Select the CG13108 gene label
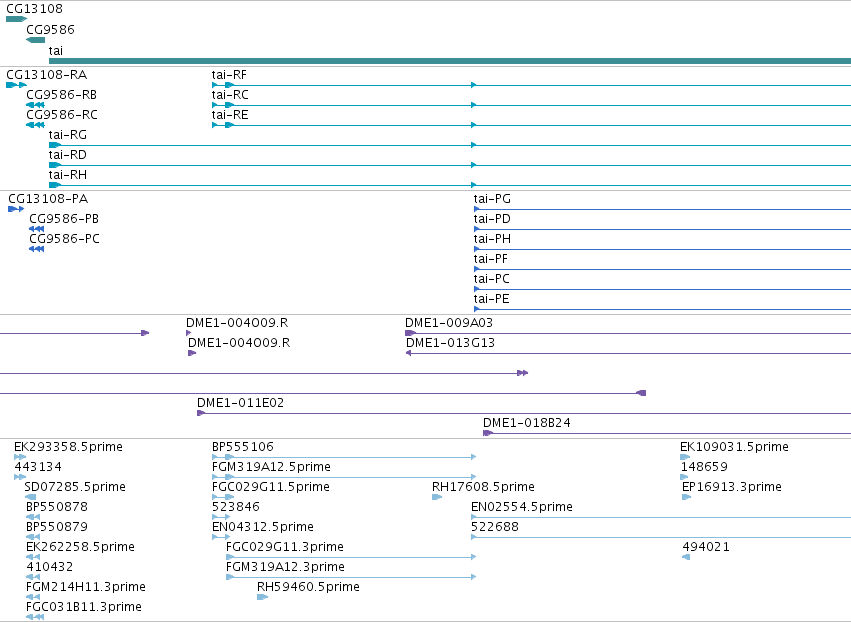 (34, 9)
